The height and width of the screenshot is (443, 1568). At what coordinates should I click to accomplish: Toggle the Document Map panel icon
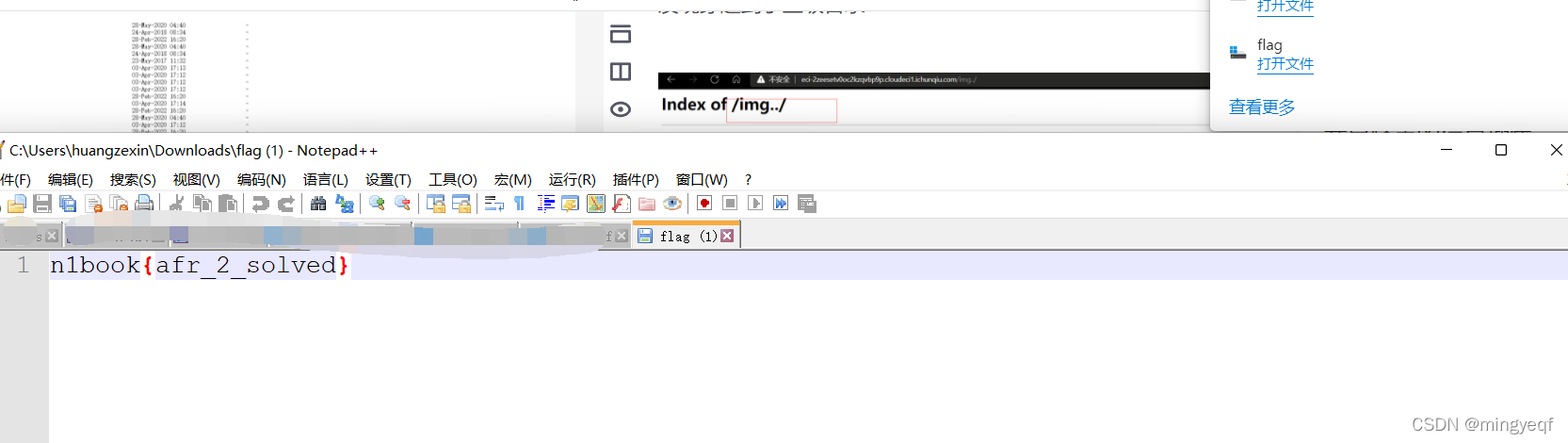[x=596, y=204]
